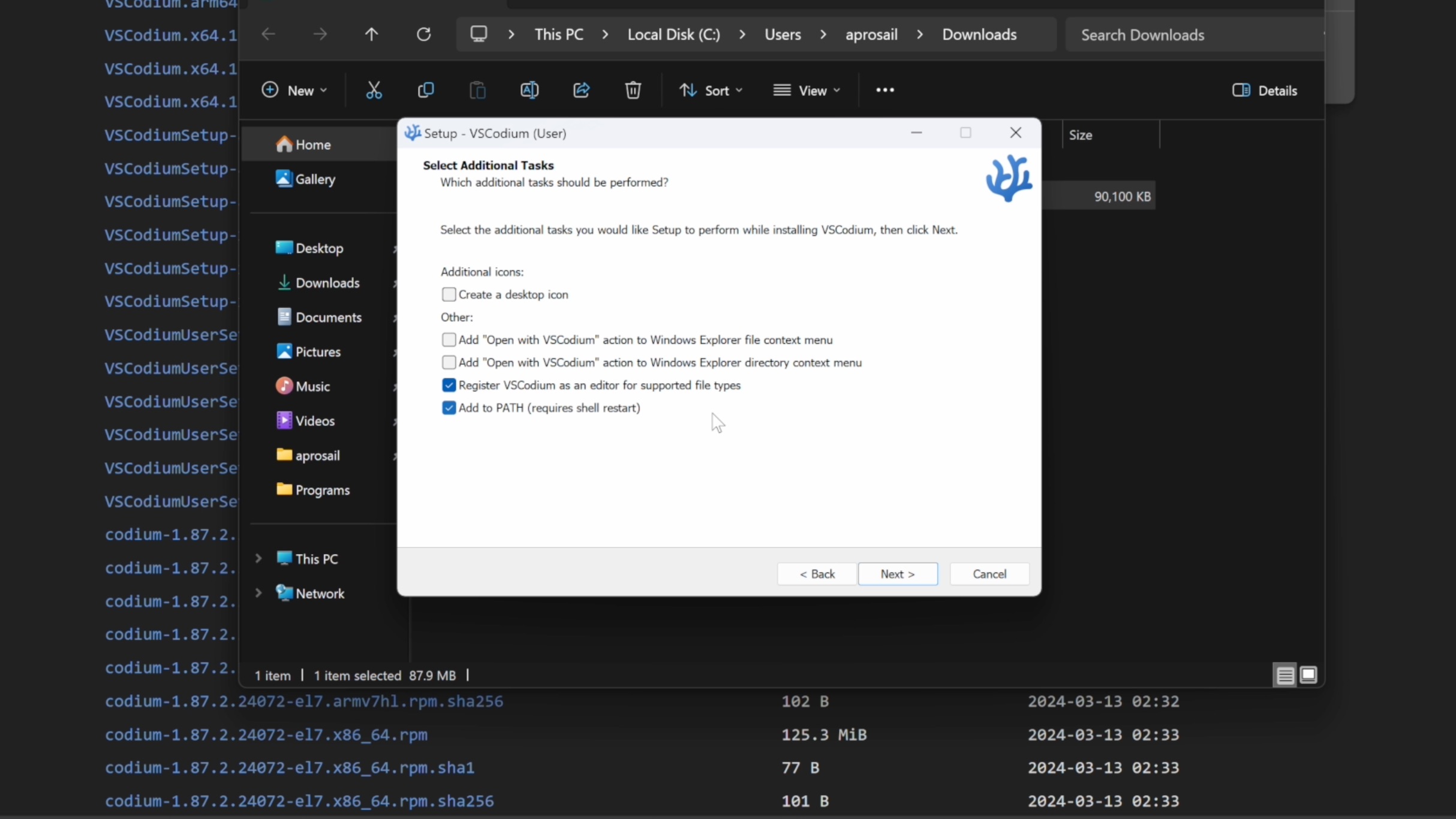Enable Create a desktop icon checkbox

point(449,294)
